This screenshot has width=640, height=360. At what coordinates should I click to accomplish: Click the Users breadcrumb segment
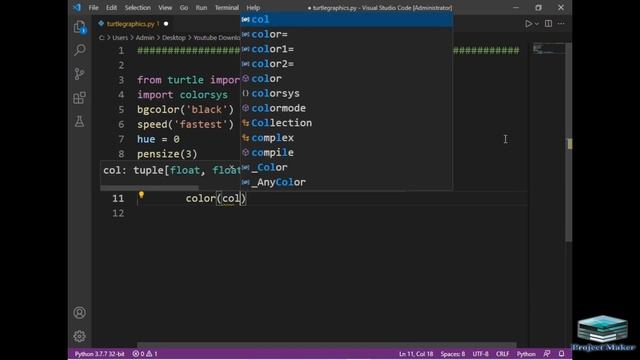(x=120, y=38)
